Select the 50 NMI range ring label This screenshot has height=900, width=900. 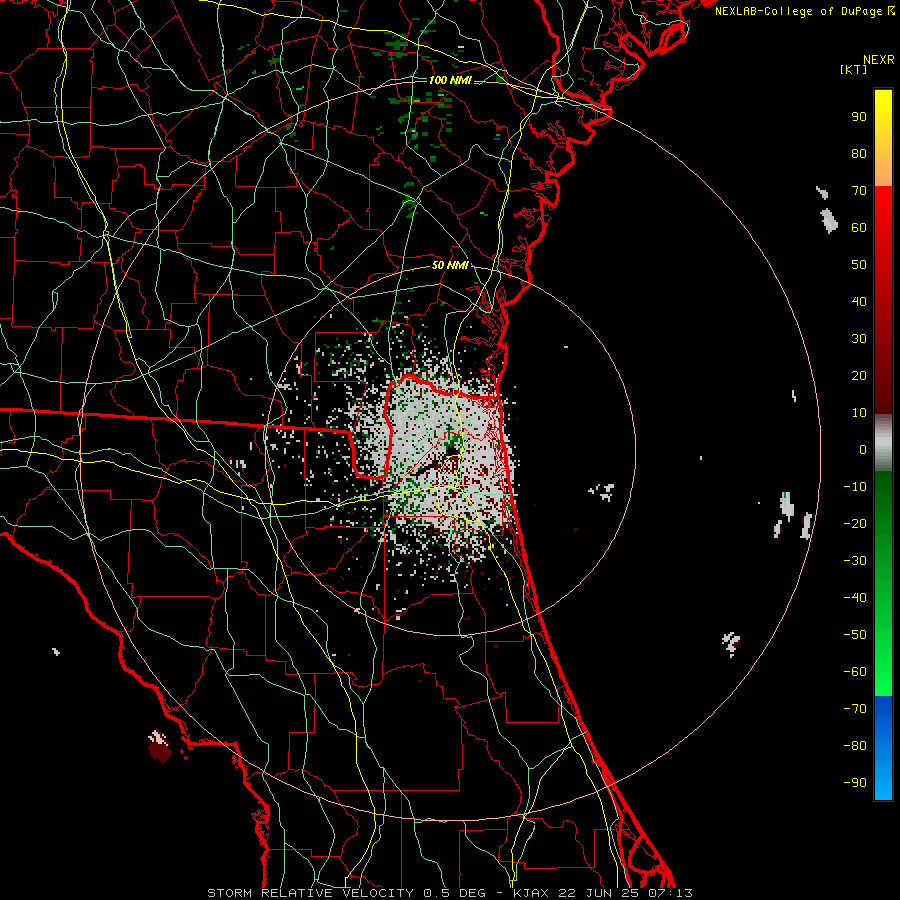[x=450, y=265]
